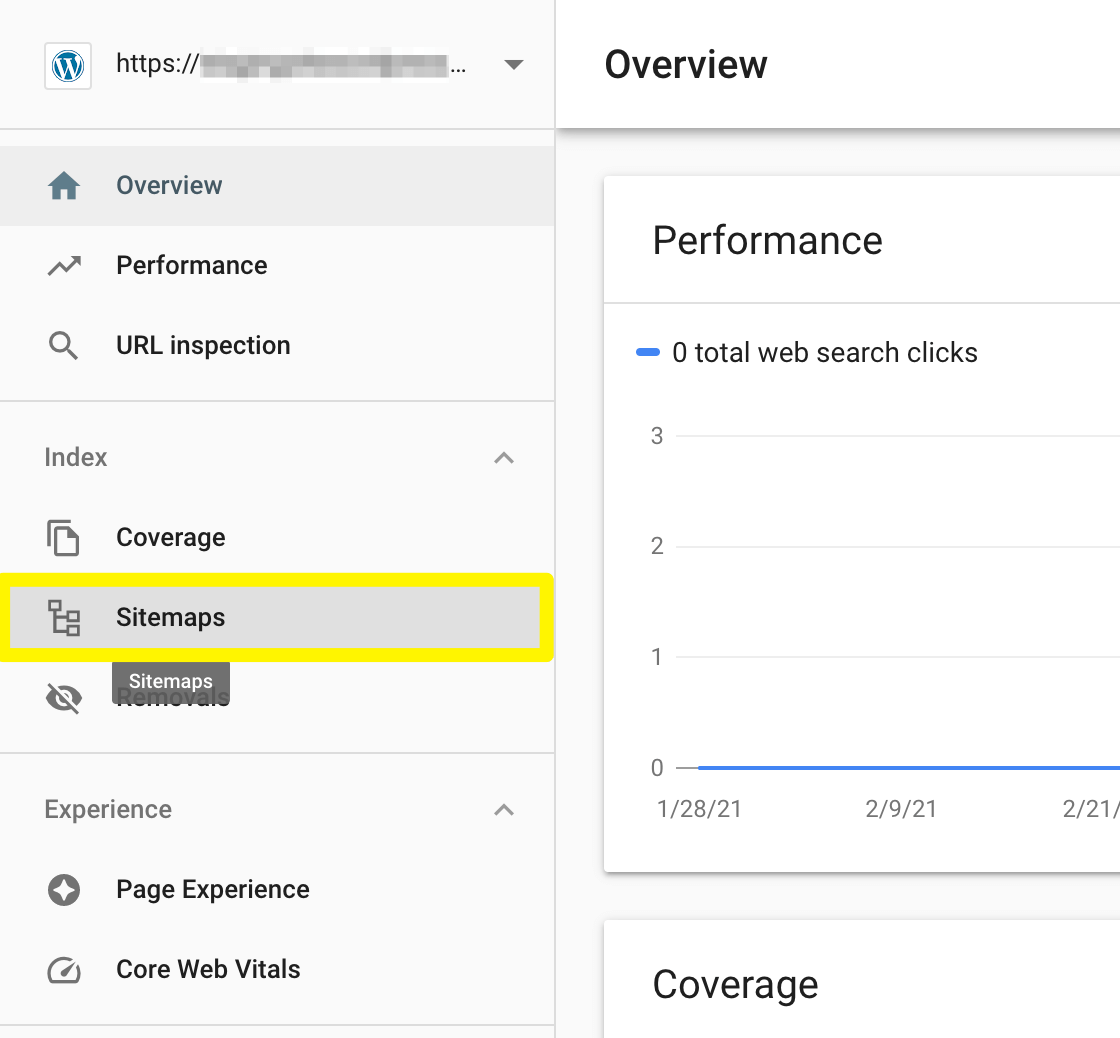Click the Performance card heading
1120x1038 pixels.
(x=767, y=241)
